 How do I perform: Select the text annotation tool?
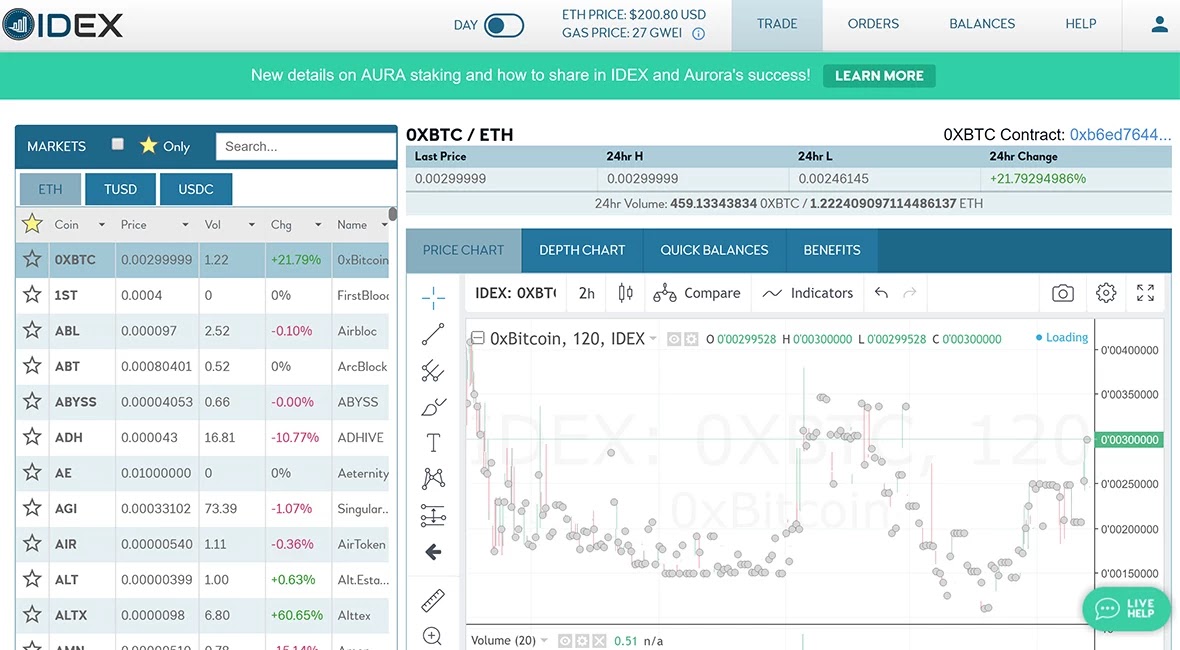pyautogui.click(x=433, y=442)
